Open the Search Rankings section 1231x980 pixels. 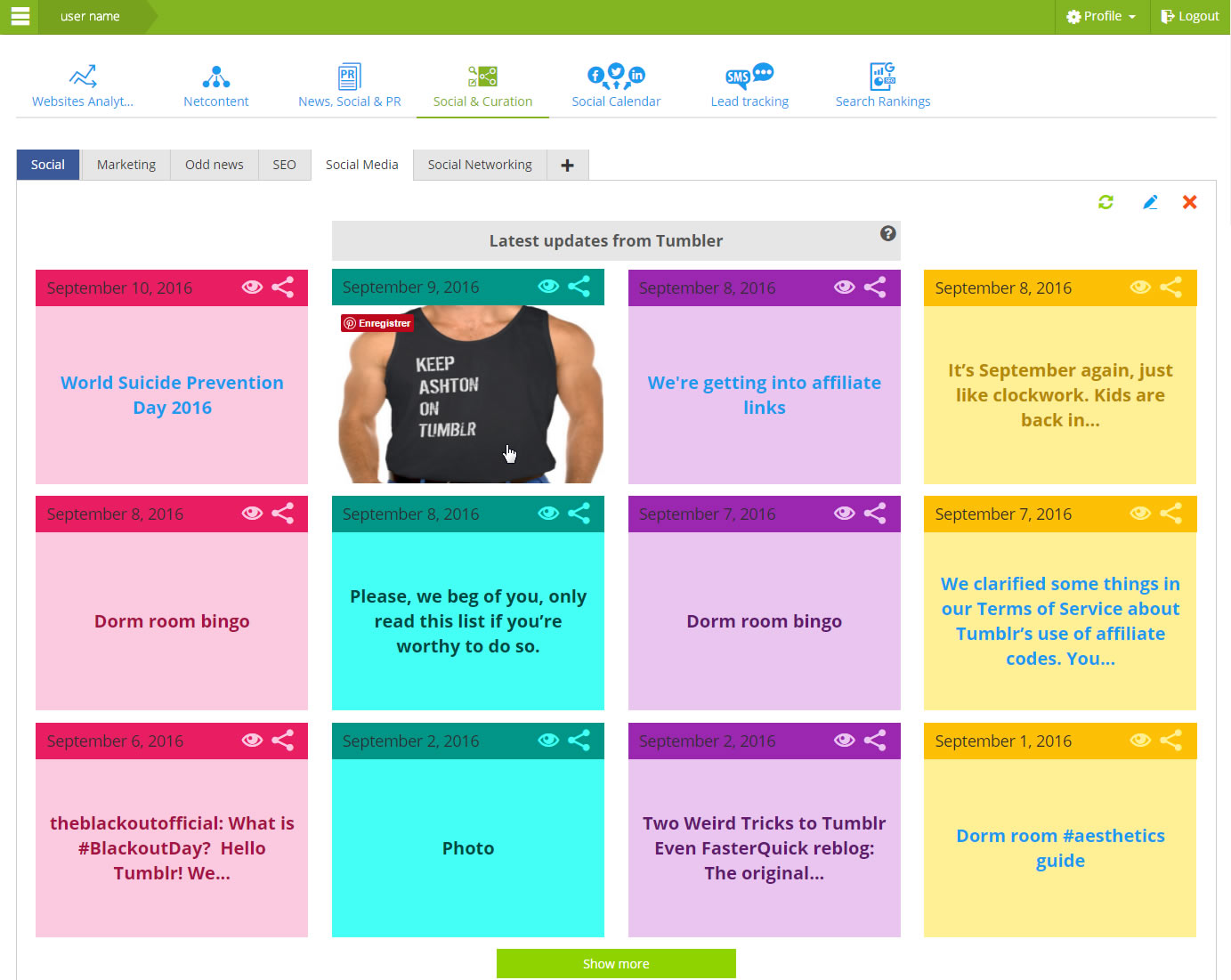883,86
